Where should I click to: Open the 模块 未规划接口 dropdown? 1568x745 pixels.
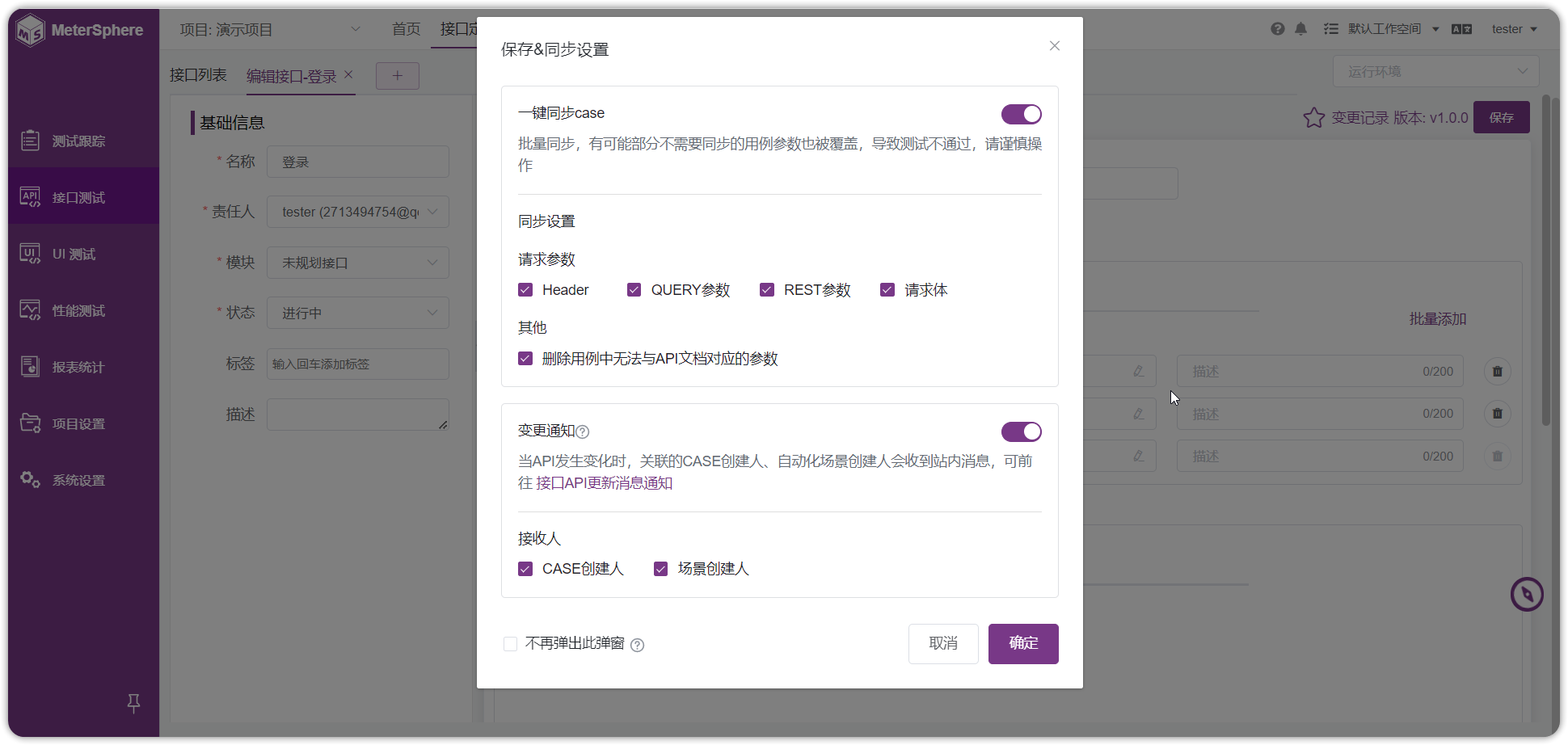click(358, 263)
